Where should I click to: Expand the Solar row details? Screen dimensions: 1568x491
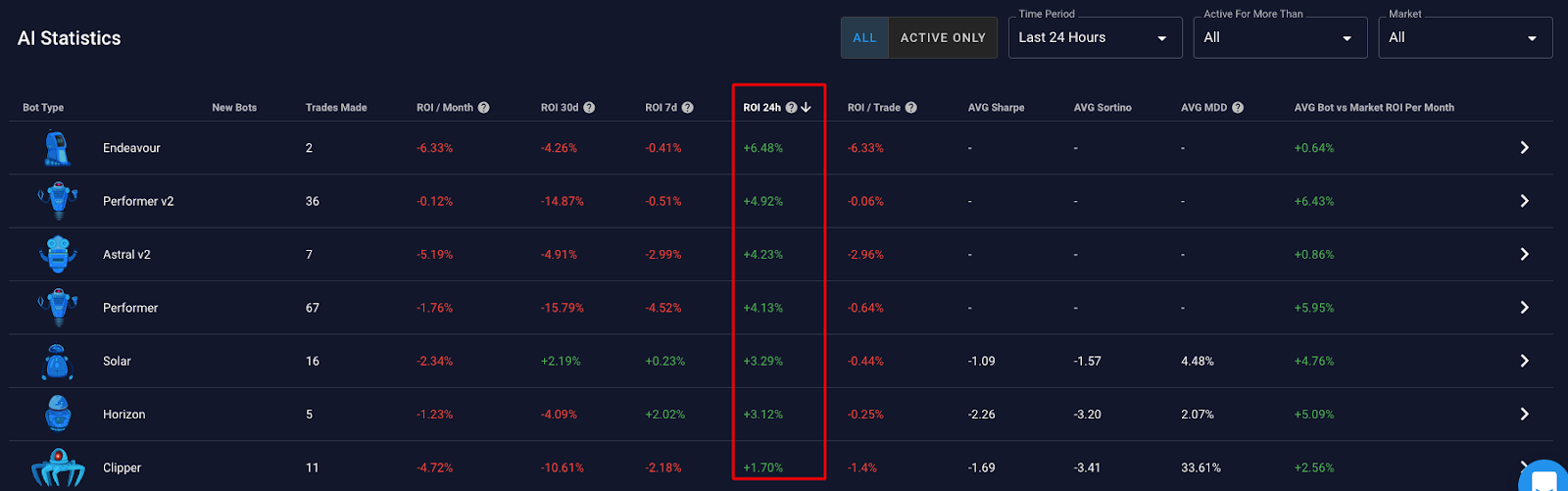point(1524,361)
